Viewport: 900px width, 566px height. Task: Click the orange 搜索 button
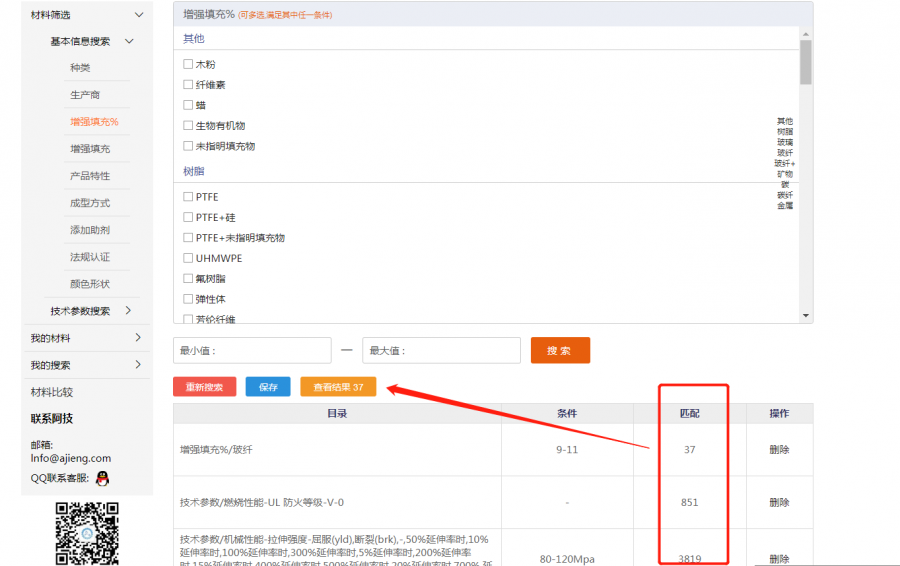[560, 350]
